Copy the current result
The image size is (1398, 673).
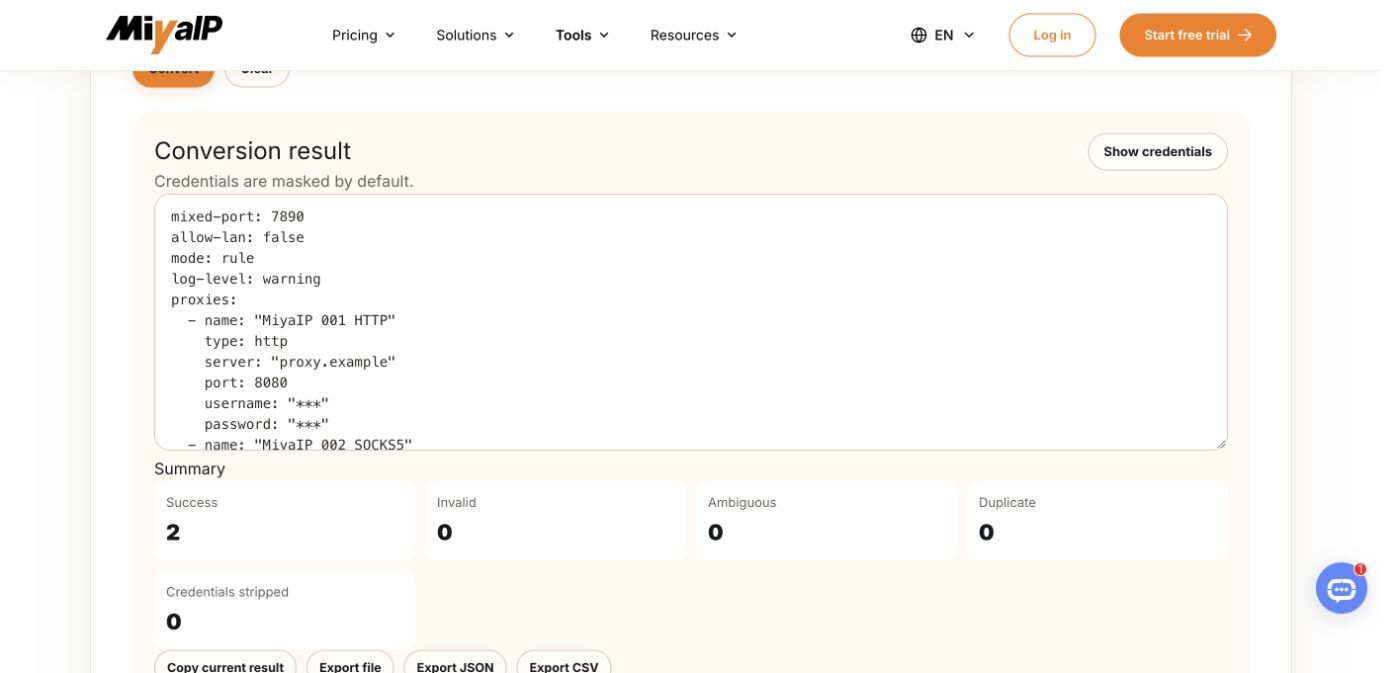225,664
